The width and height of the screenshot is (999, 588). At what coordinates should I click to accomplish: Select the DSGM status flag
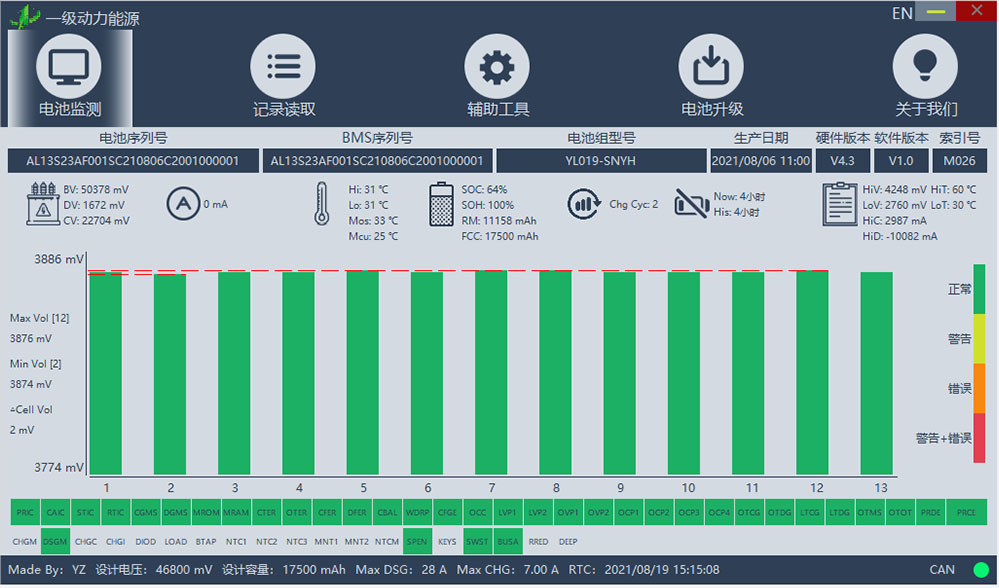point(55,543)
